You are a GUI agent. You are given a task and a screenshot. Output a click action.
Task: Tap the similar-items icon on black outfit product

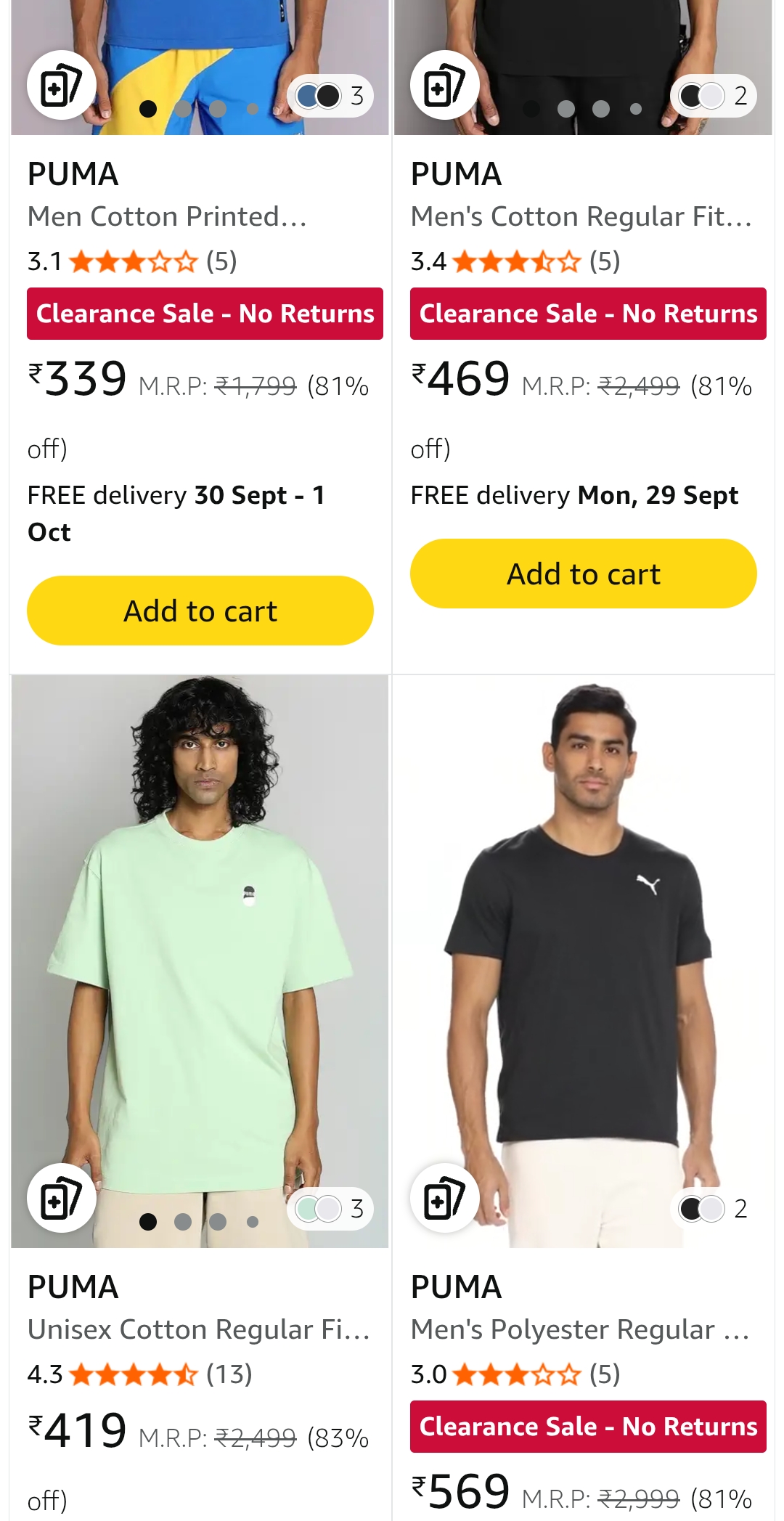coord(444,86)
